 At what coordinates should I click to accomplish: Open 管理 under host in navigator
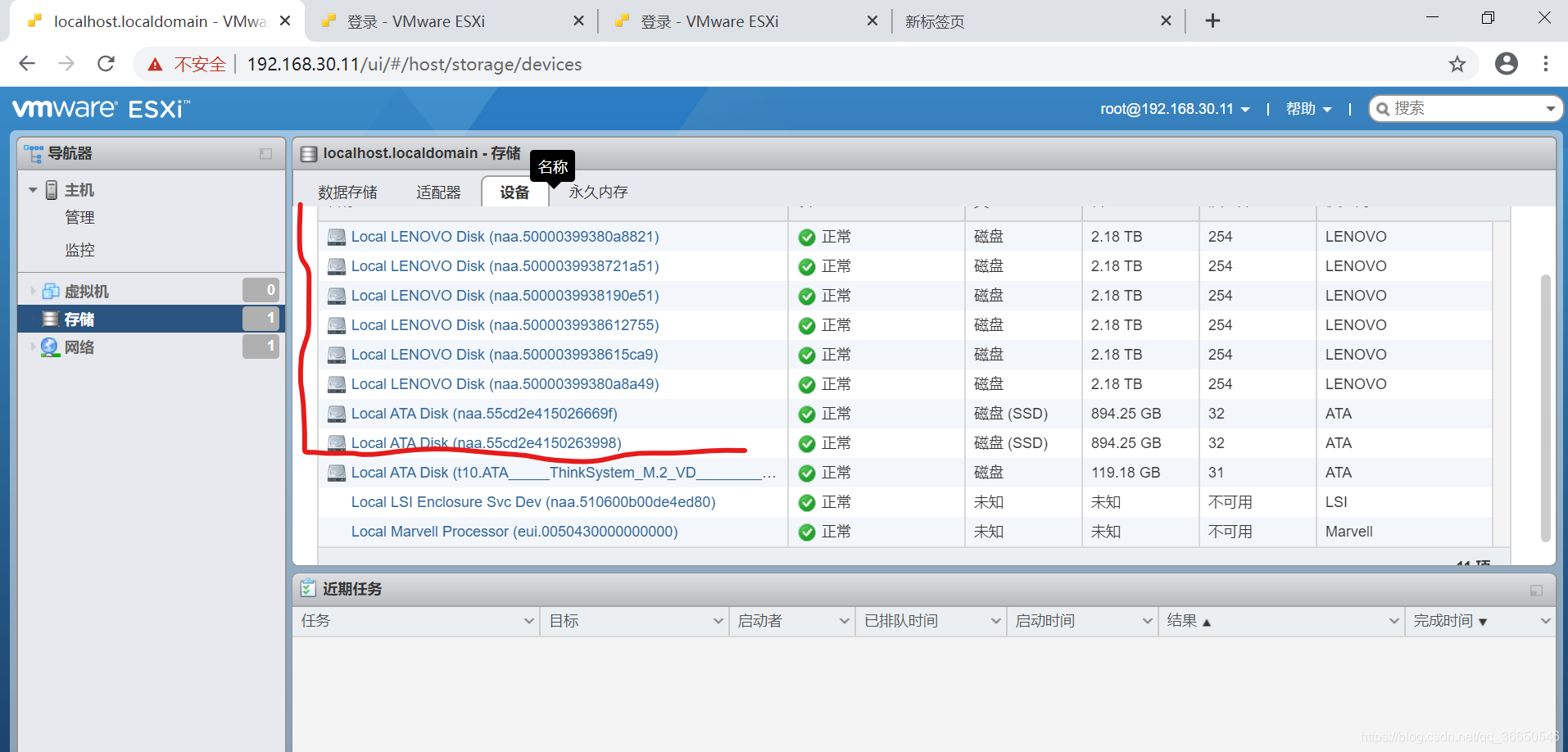(79, 217)
